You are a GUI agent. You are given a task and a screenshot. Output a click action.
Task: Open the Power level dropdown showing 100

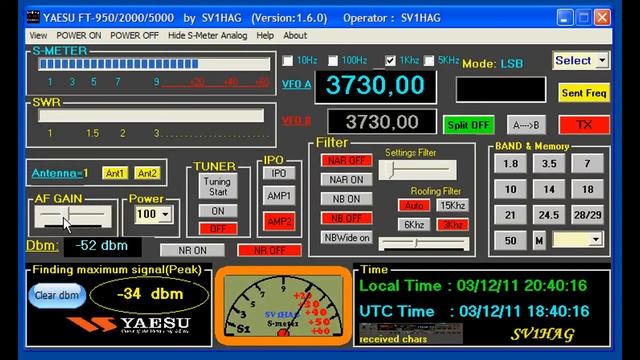click(165, 214)
